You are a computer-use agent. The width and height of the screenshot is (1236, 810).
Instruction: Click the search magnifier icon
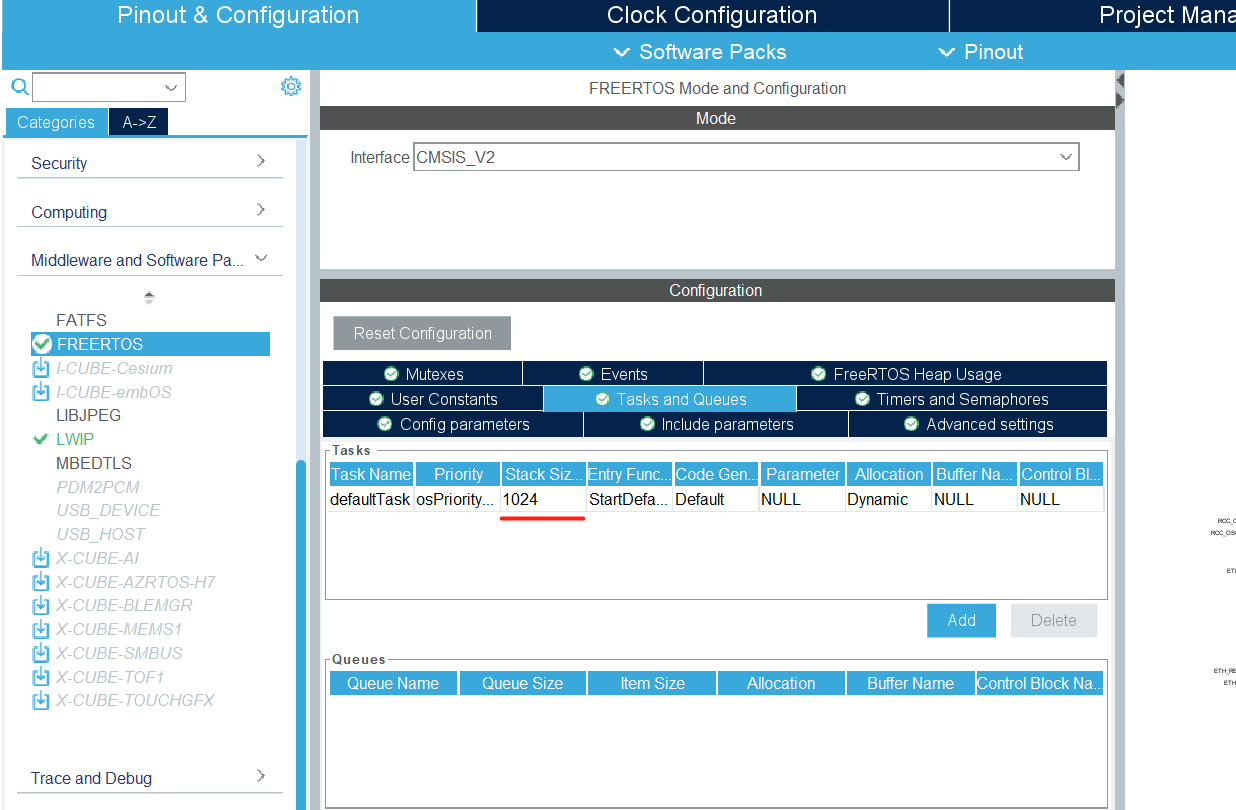point(19,87)
